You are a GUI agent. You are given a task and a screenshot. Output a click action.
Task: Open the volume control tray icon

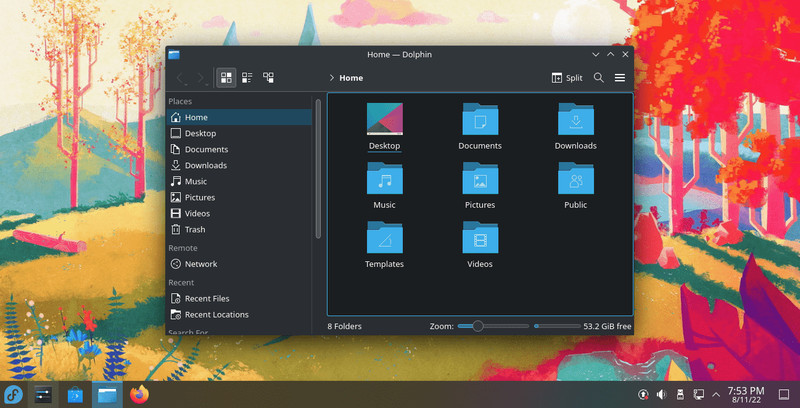coord(661,394)
